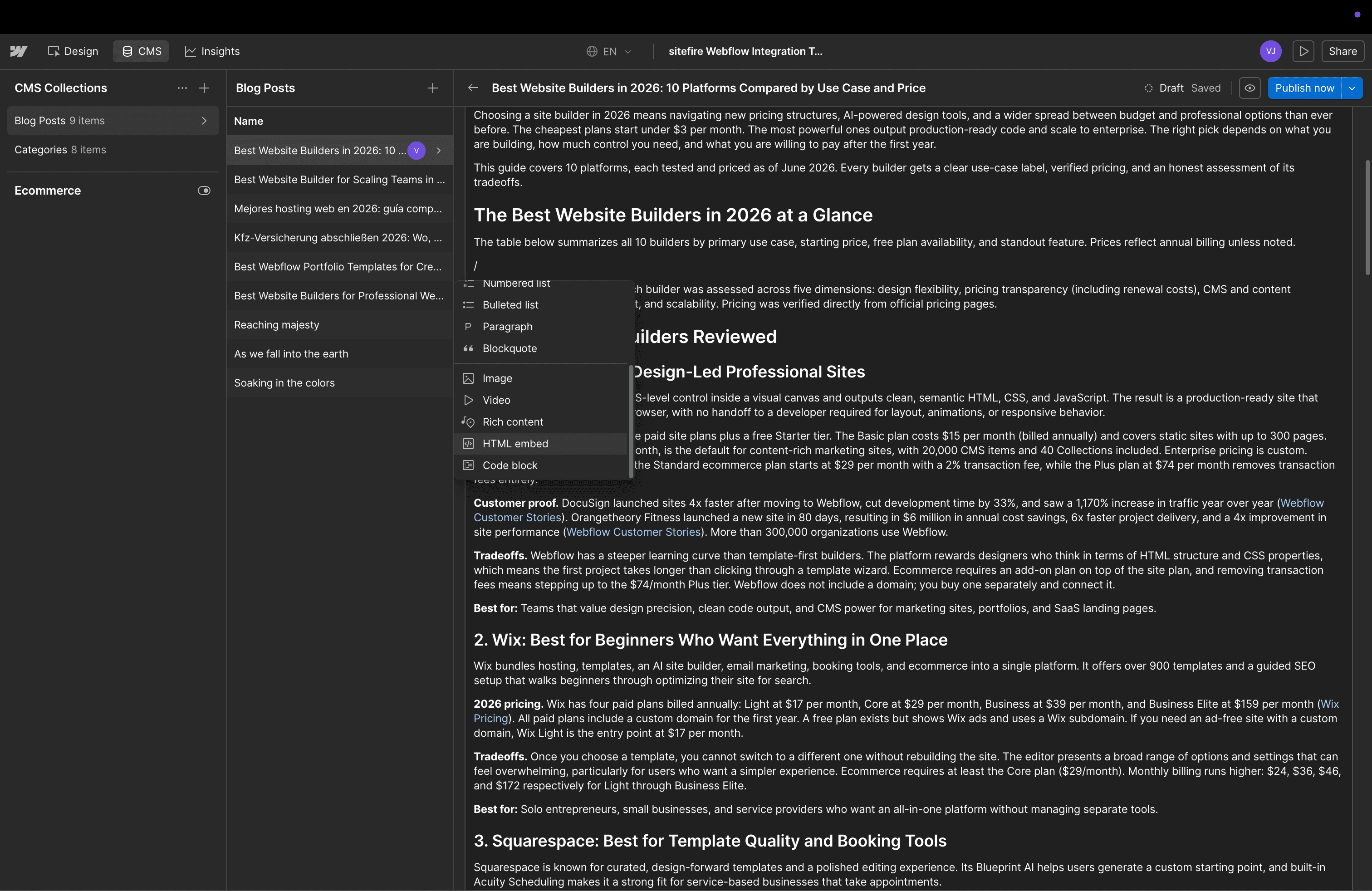Viewport: 1372px width, 891px height.
Task: Click slash menu scrollbar
Action: pyautogui.click(x=631, y=422)
